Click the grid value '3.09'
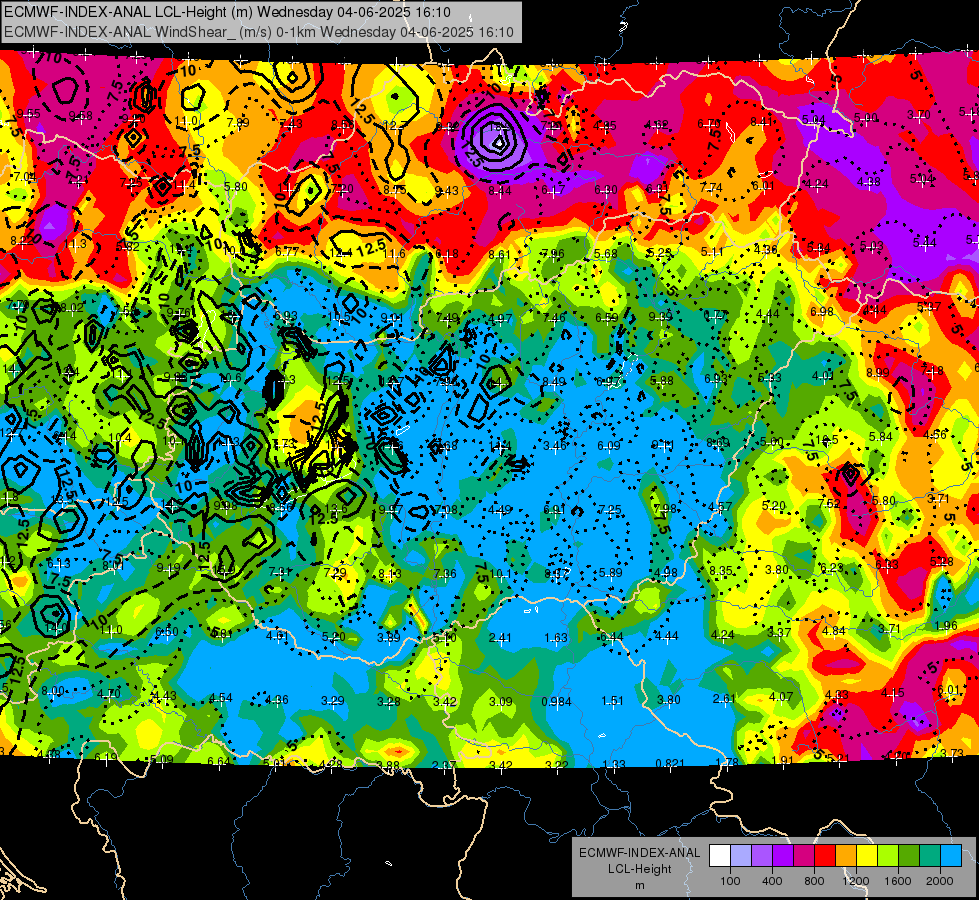Screen dimensions: 979x900 501,701
